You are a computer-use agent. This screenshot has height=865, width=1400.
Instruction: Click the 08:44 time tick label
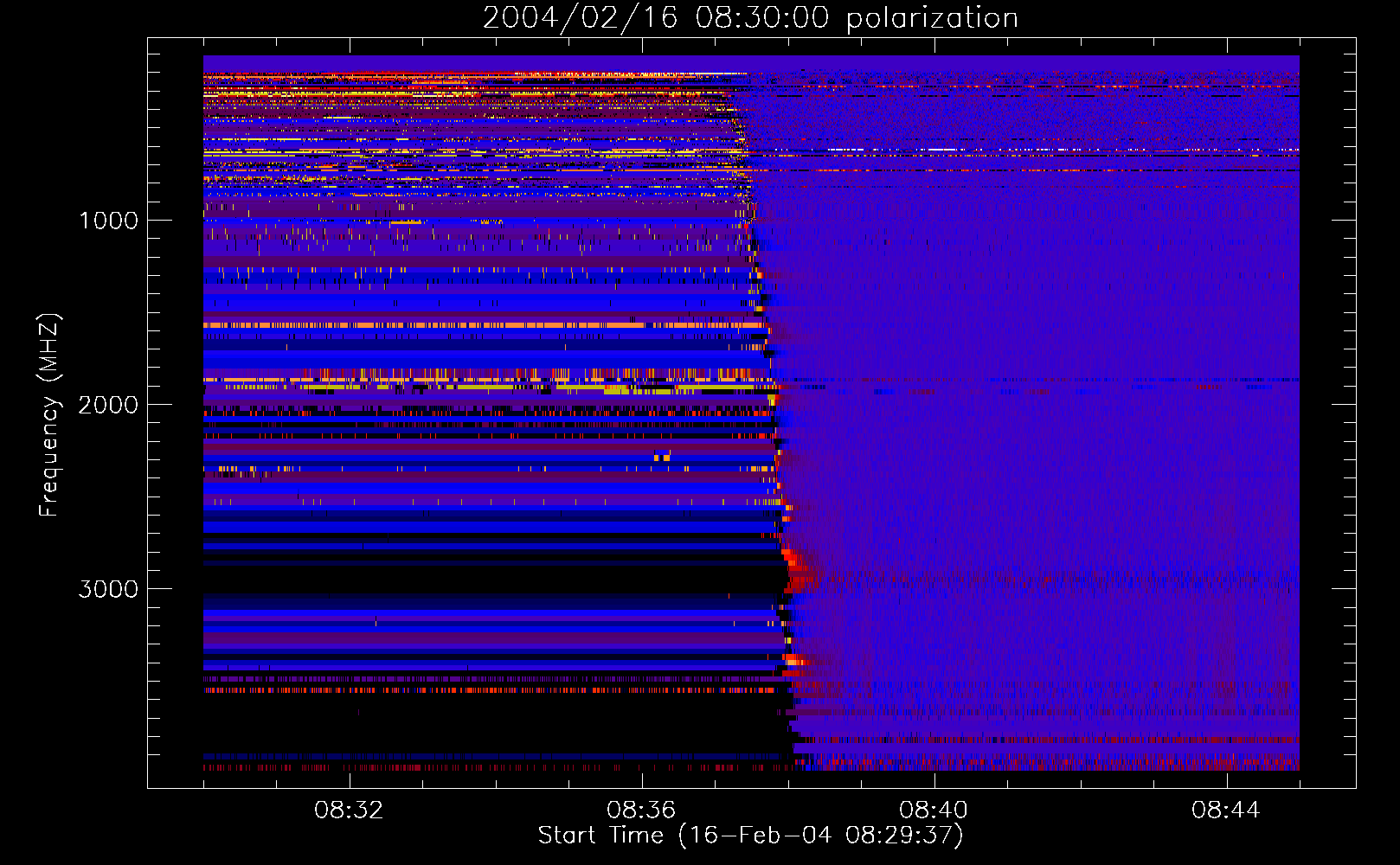[x=1226, y=811]
